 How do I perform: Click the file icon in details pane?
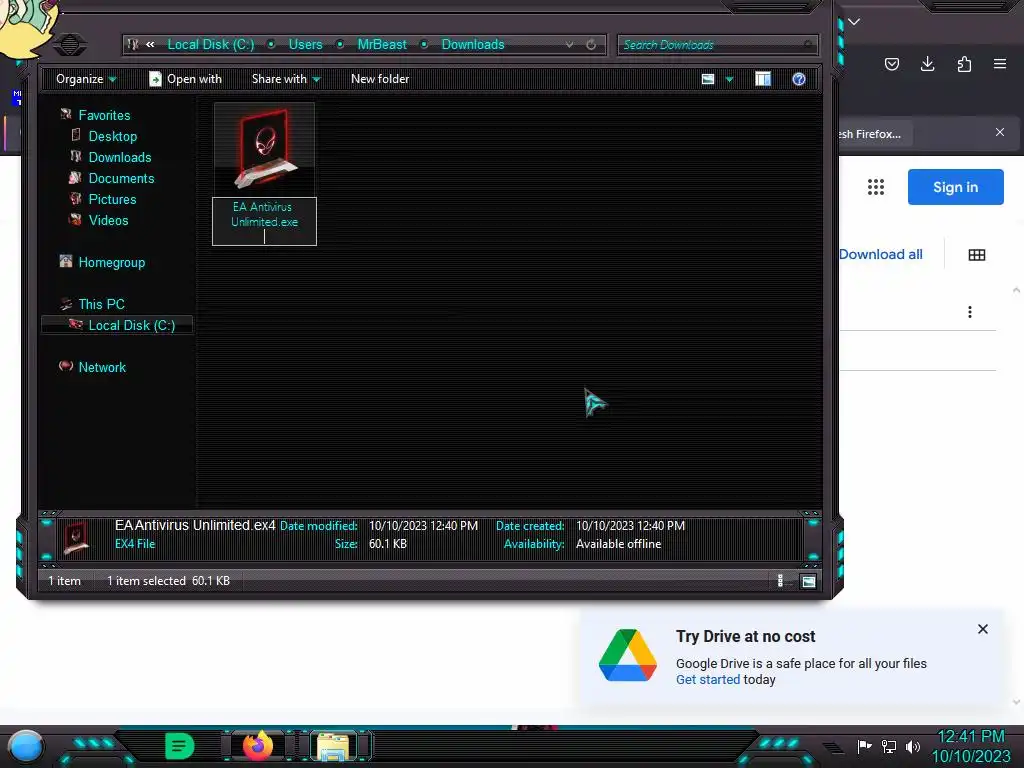76,538
